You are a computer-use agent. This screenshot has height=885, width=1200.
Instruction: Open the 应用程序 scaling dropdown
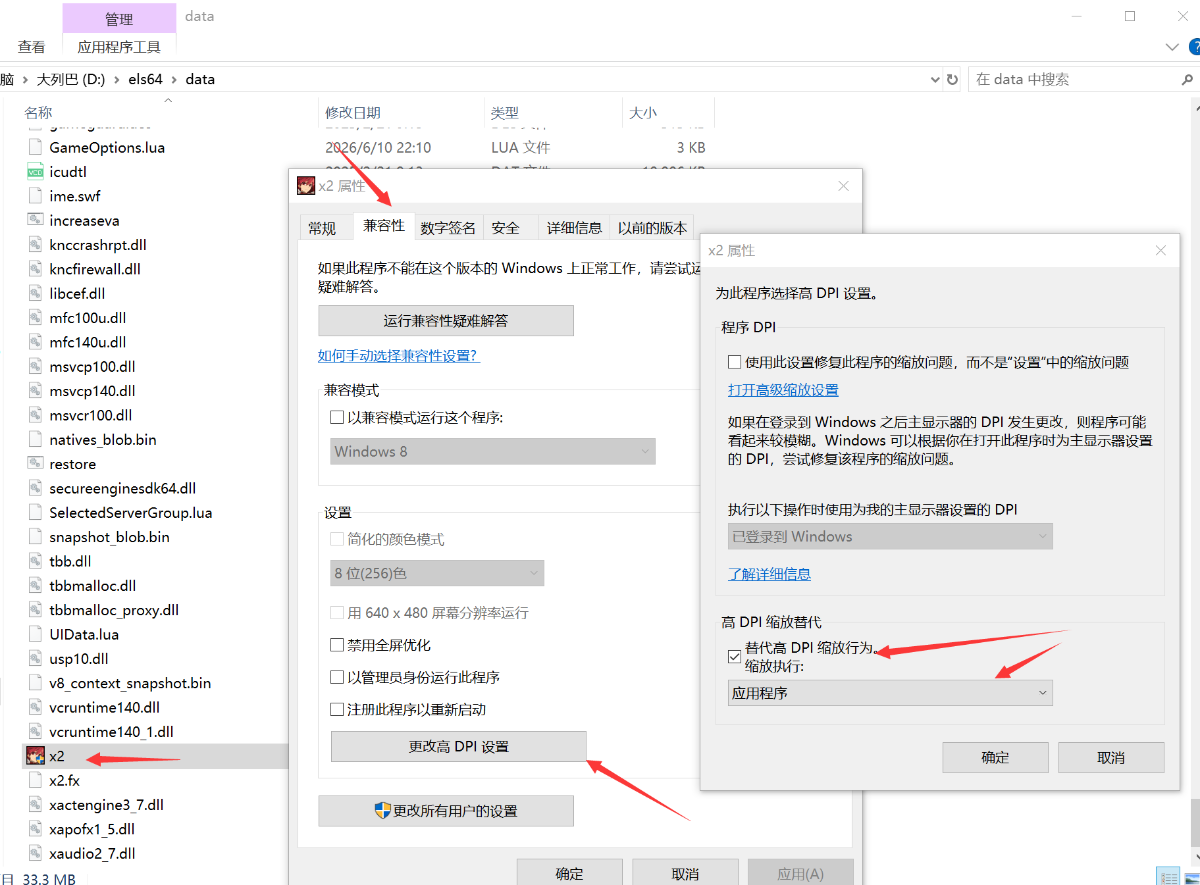pyautogui.click(x=890, y=693)
